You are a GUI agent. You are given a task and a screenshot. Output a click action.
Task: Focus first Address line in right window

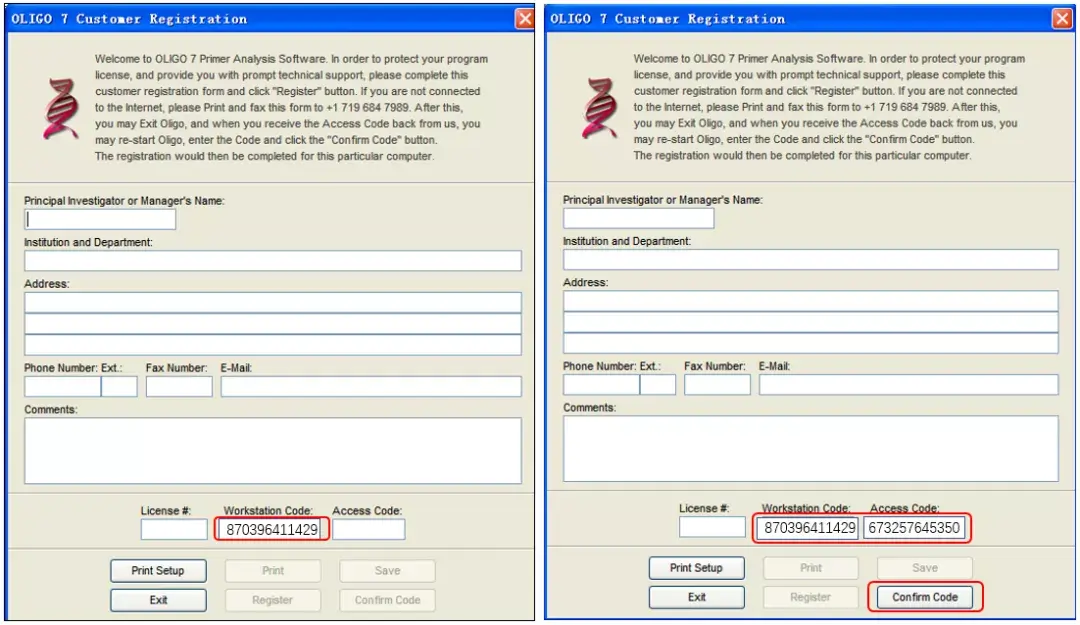(x=811, y=300)
